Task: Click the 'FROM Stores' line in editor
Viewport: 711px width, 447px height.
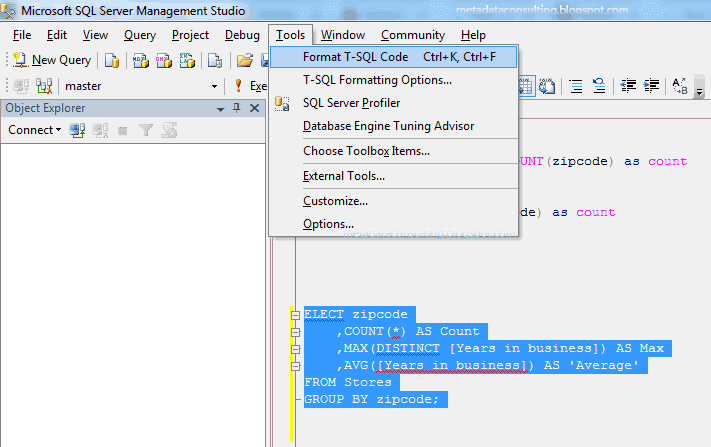Action: [348, 382]
